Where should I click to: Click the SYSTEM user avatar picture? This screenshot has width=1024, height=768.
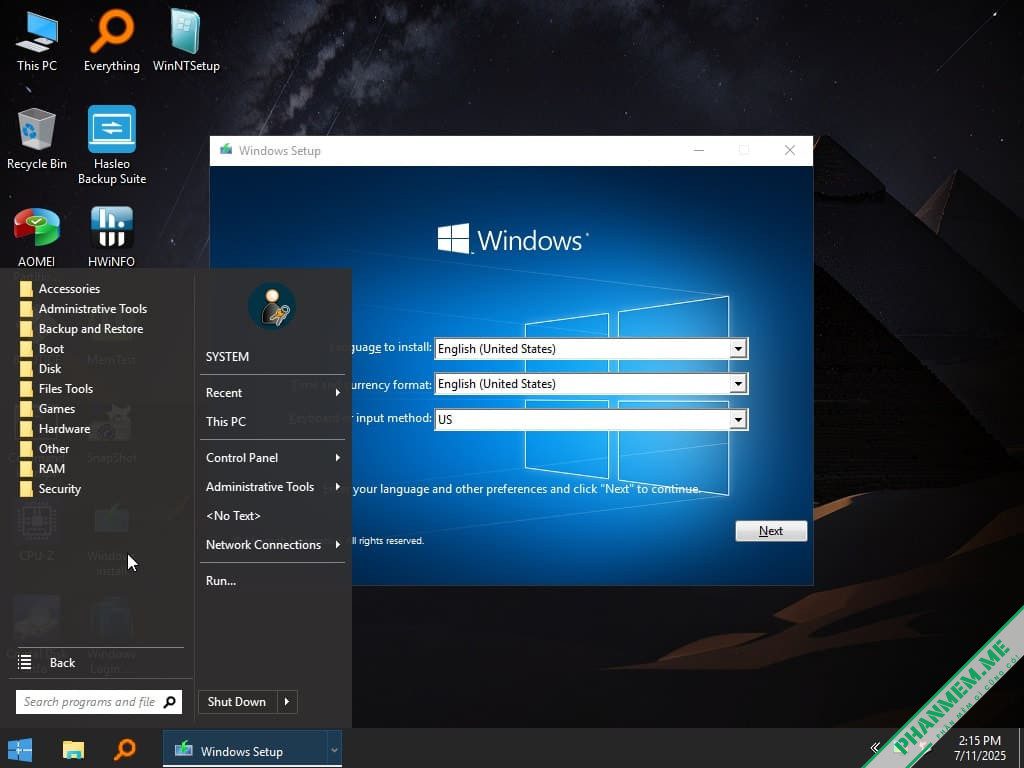[x=272, y=306]
